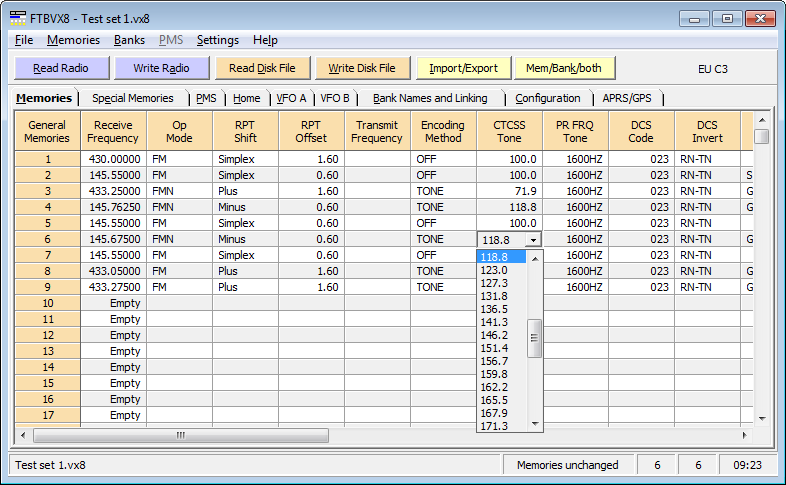
Task: Click the Read Disk File button
Action: coord(262,68)
